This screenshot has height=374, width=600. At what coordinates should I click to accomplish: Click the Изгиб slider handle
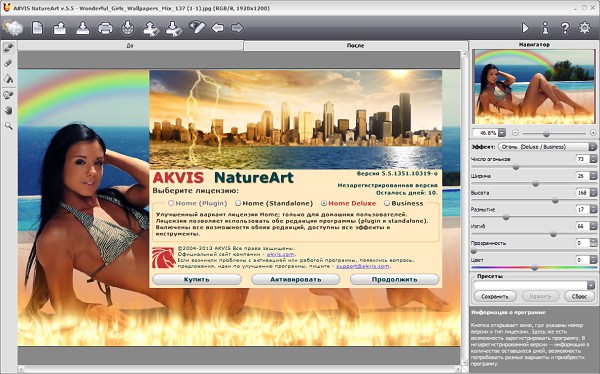click(x=553, y=234)
